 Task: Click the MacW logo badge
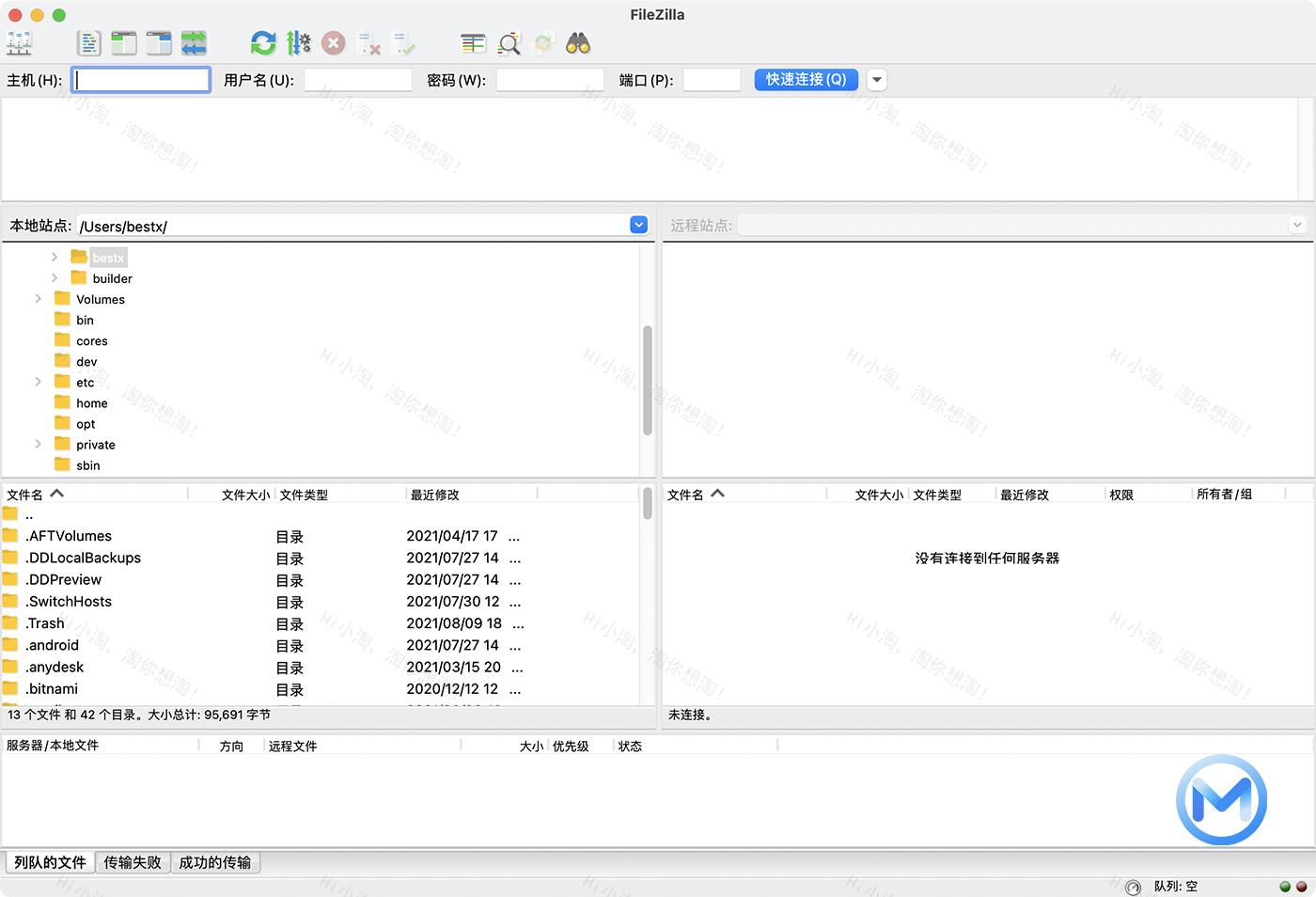point(1221,800)
